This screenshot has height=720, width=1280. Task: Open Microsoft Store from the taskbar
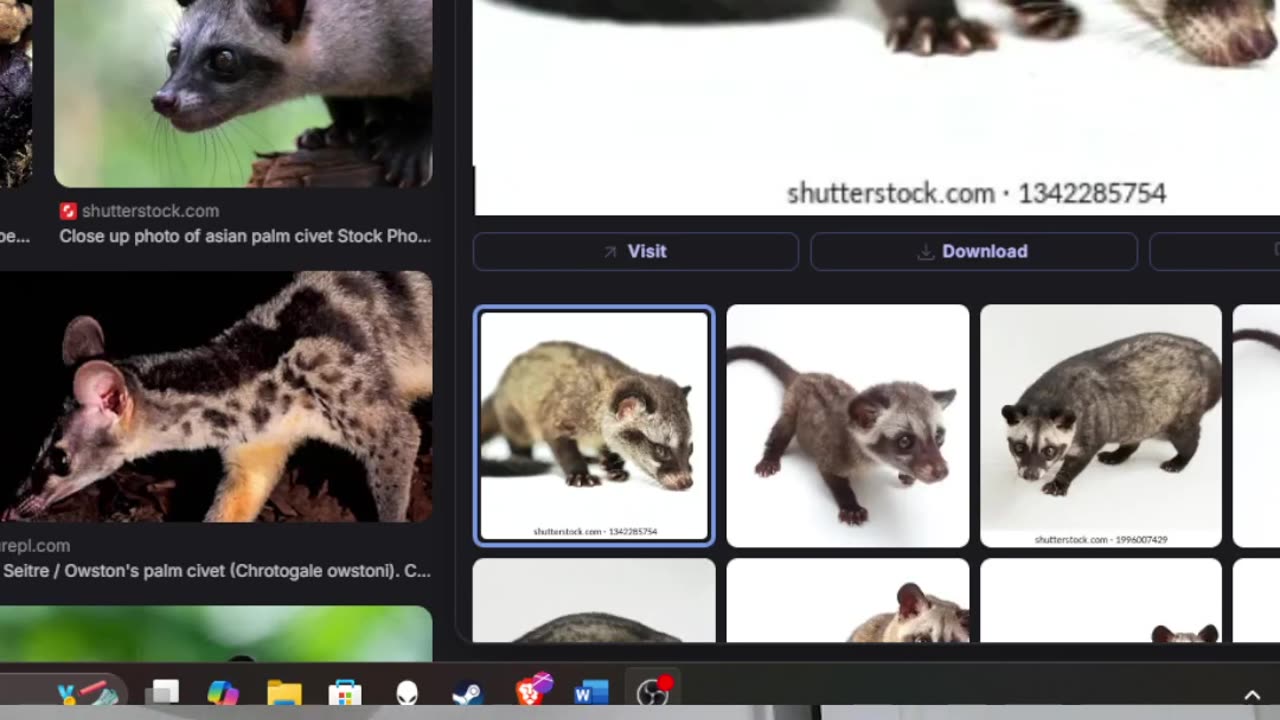(345, 692)
